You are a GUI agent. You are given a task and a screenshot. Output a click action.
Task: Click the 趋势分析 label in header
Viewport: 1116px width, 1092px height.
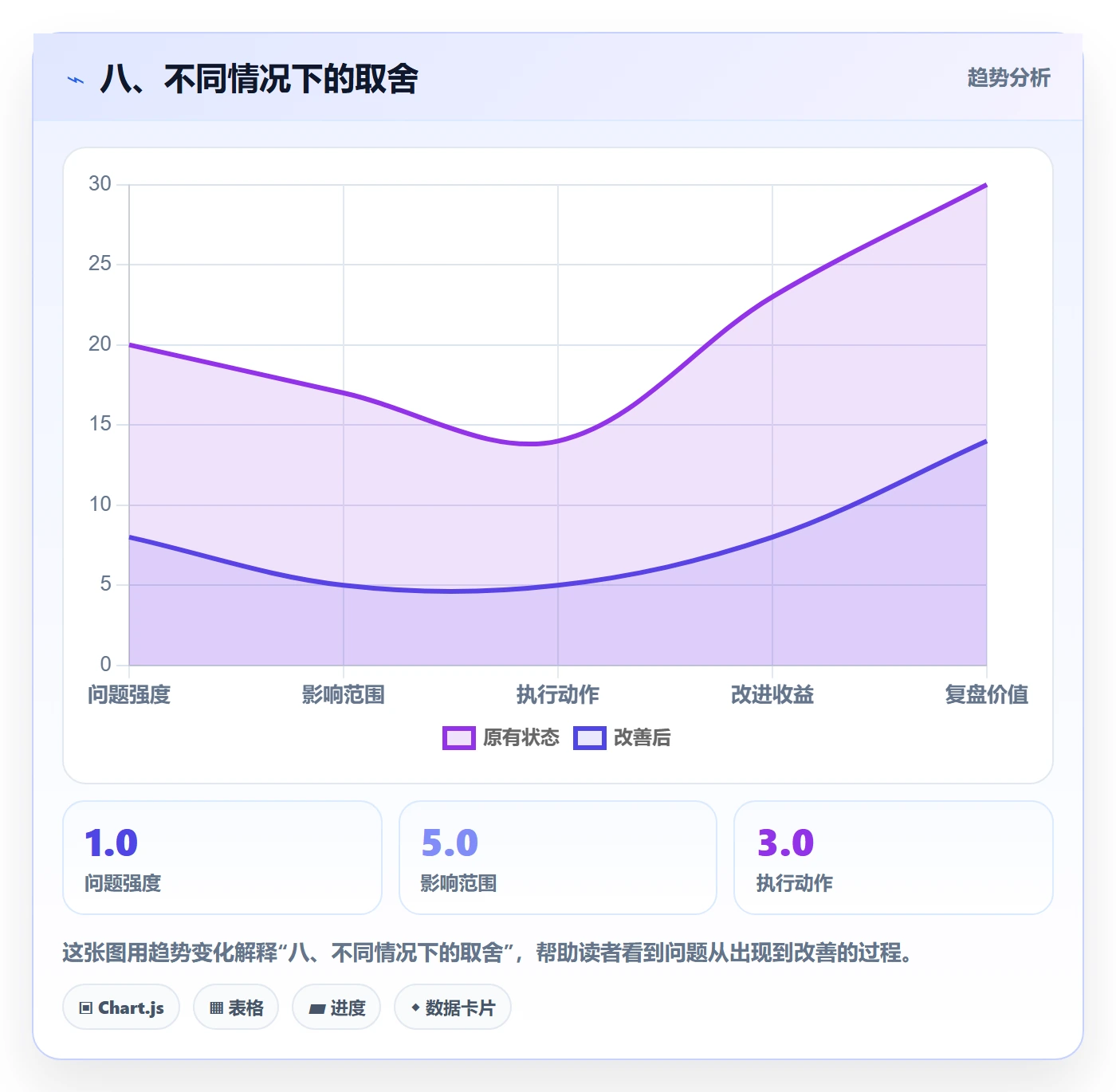(x=1008, y=78)
